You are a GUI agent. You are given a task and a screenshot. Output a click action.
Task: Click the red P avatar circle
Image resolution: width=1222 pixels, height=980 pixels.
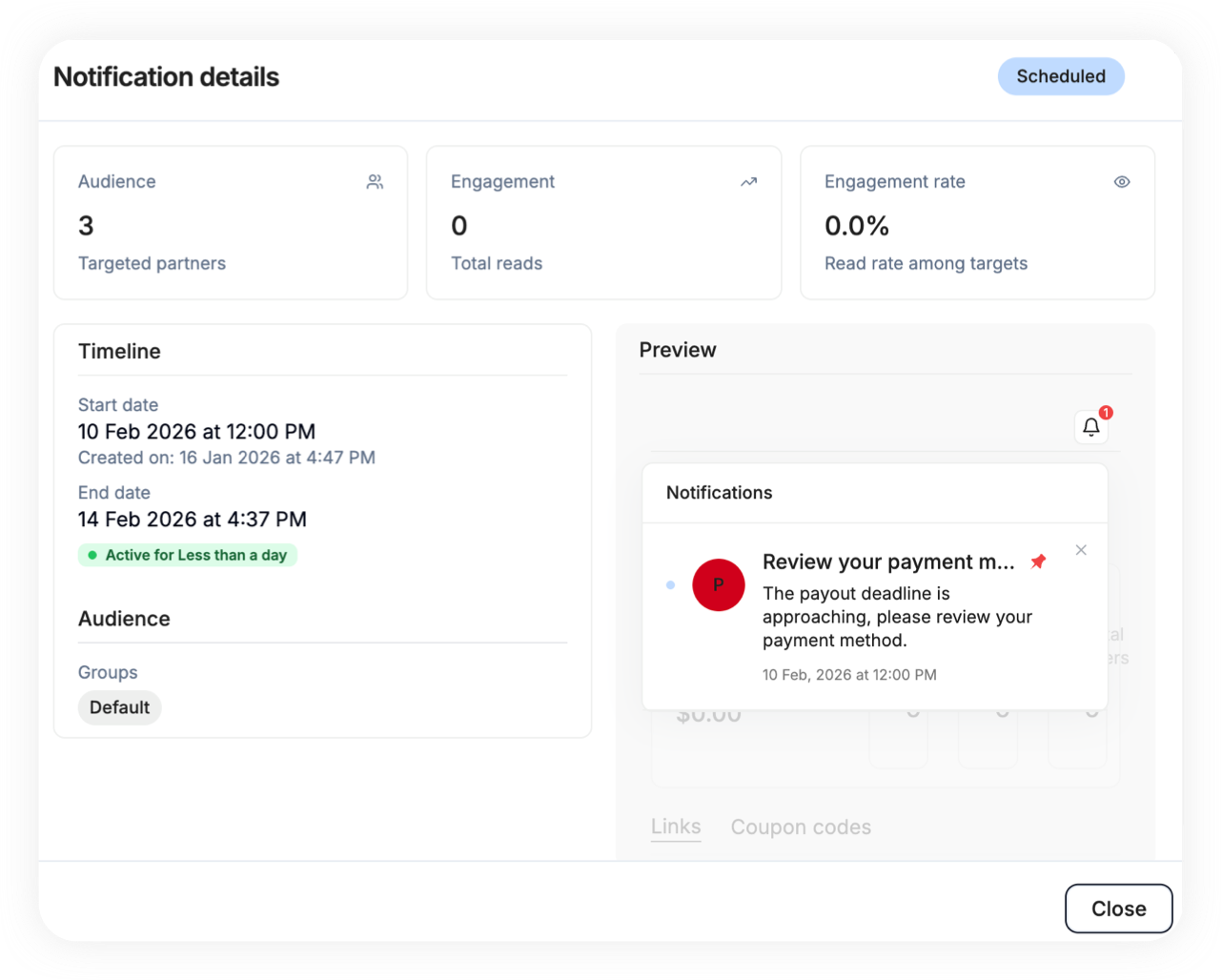(x=718, y=585)
